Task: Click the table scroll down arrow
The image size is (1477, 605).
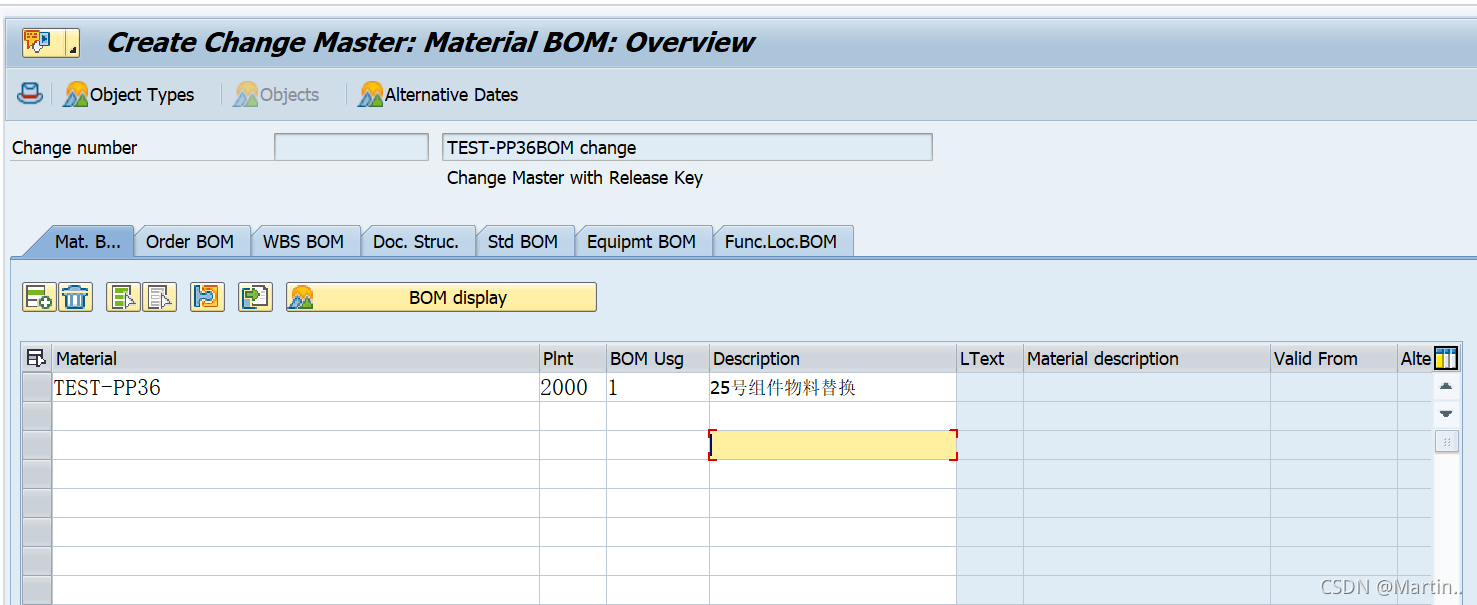Action: pos(1446,413)
